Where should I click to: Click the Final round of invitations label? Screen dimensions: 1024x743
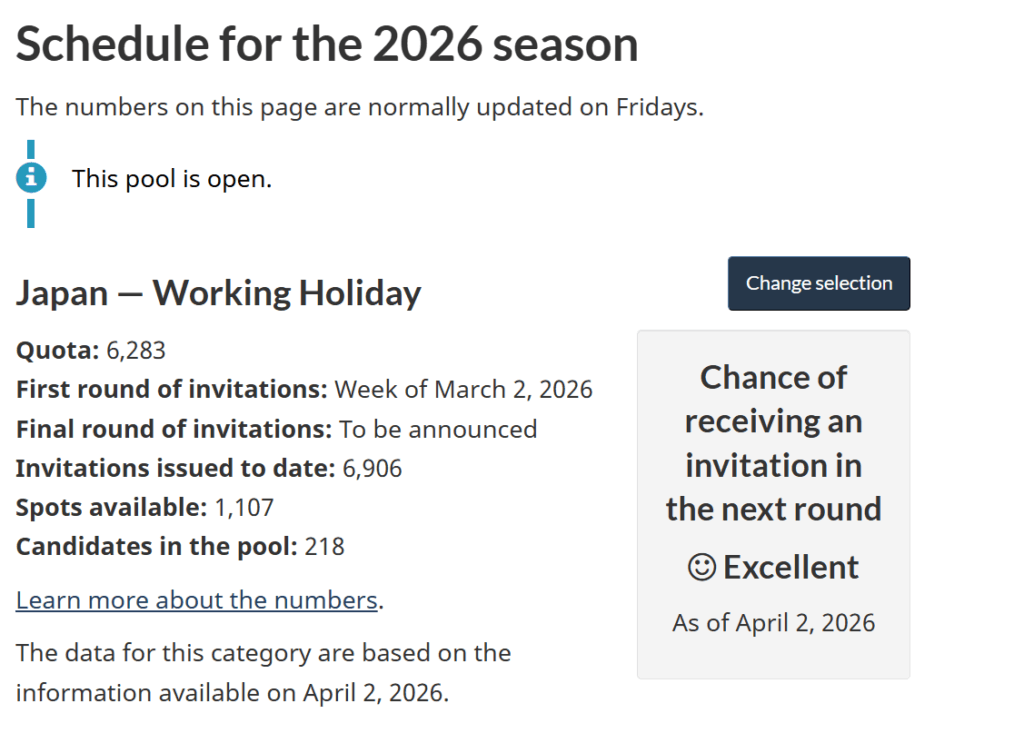pyautogui.click(x=173, y=429)
